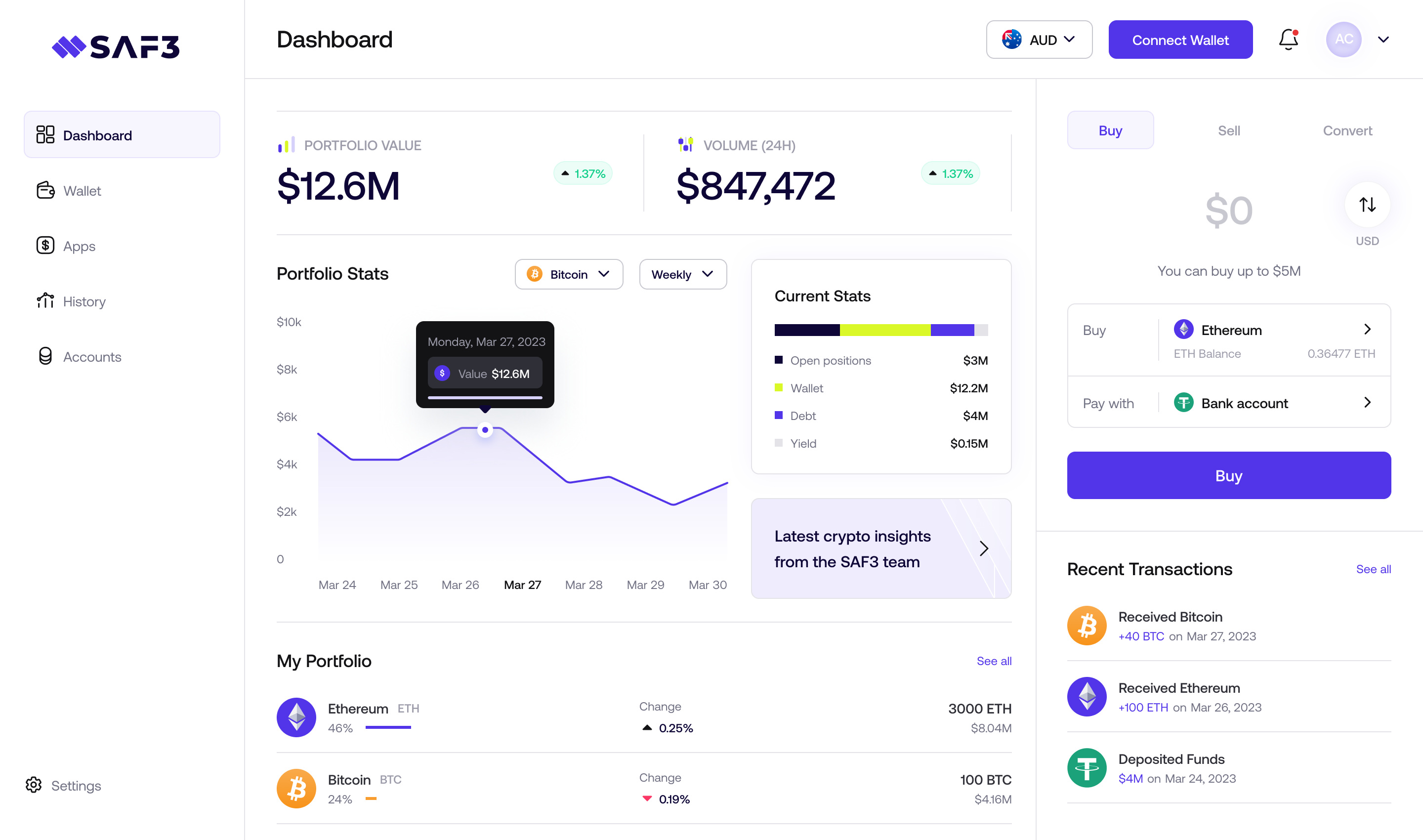The image size is (1423, 840).
Task: See all in My Portfolio
Action: click(x=994, y=661)
